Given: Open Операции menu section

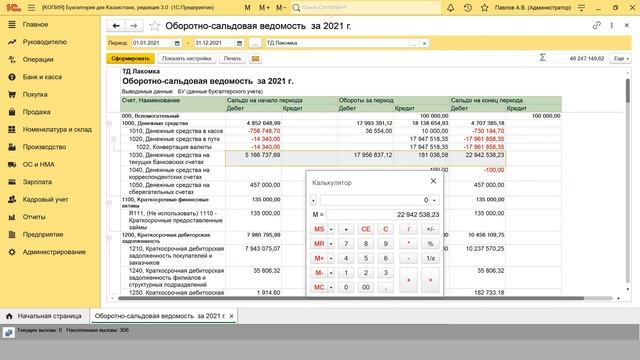Looking at the screenshot, I should click(x=38, y=60).
